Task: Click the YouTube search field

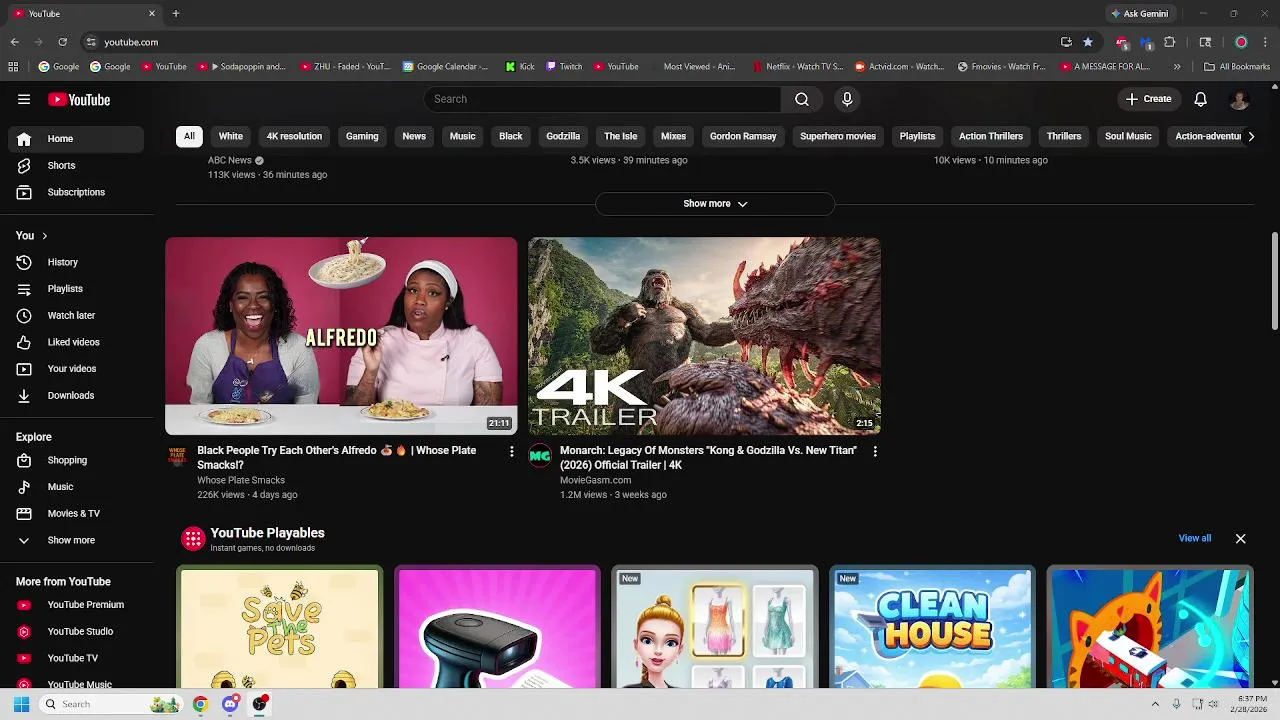Action: (603, 99)
